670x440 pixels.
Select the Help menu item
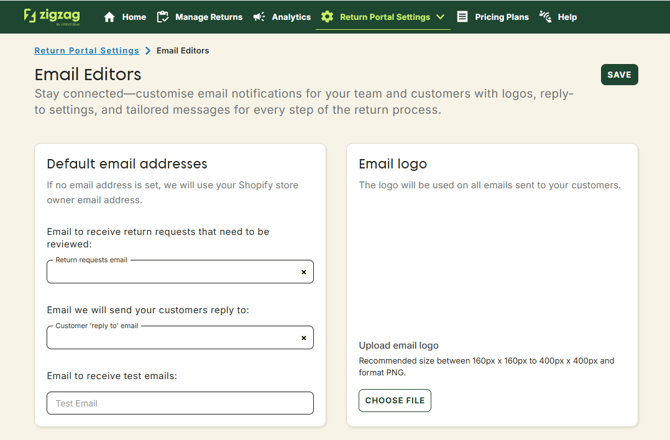567,17
